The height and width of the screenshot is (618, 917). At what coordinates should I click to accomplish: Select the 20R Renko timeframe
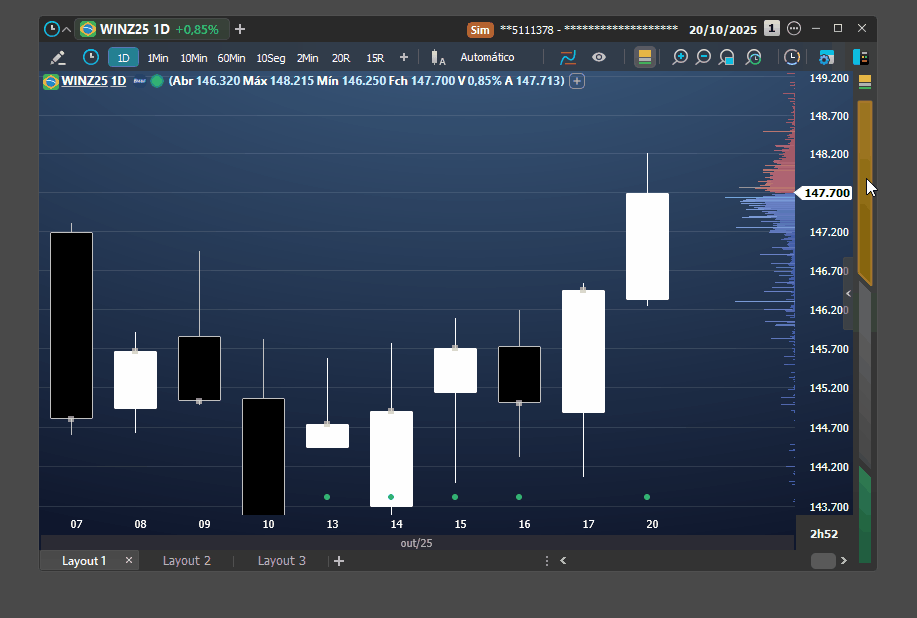(341, 58)
